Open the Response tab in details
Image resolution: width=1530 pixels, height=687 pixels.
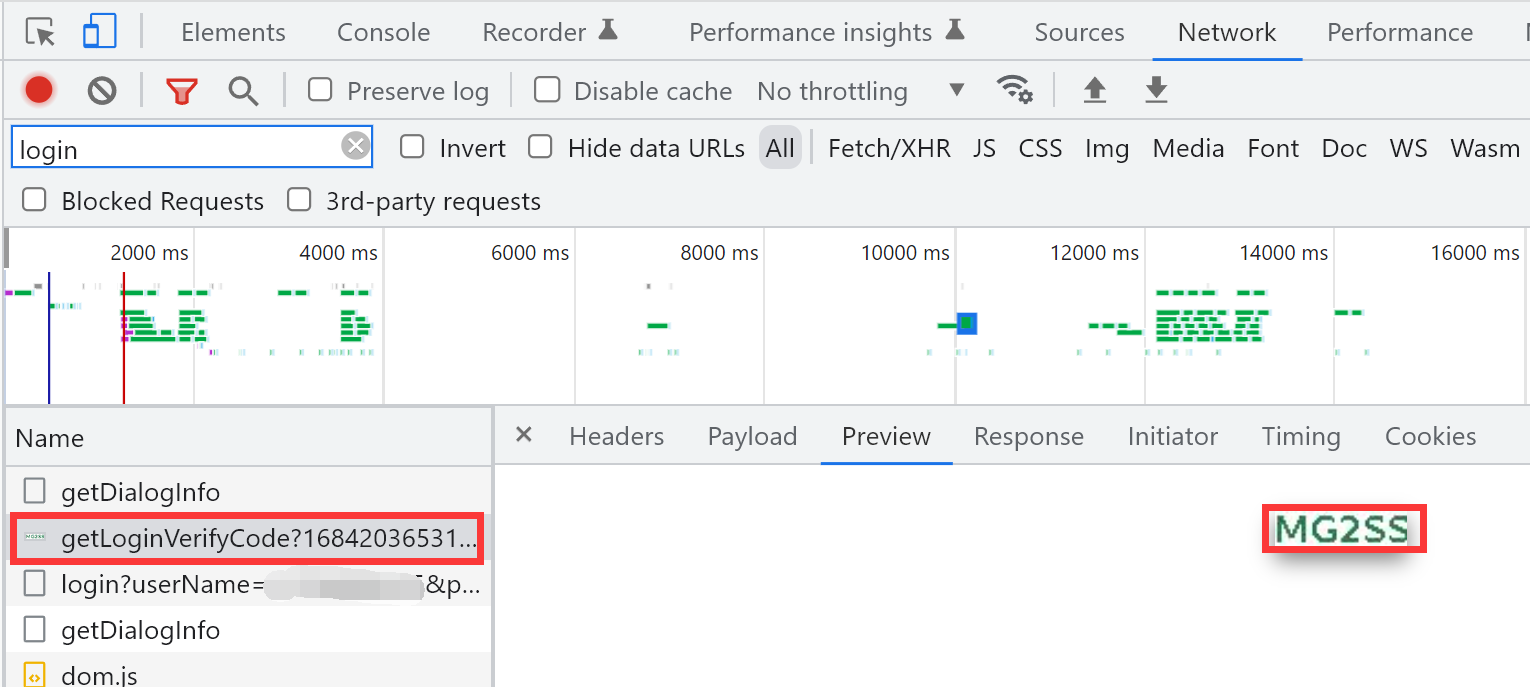point(1028,437)
